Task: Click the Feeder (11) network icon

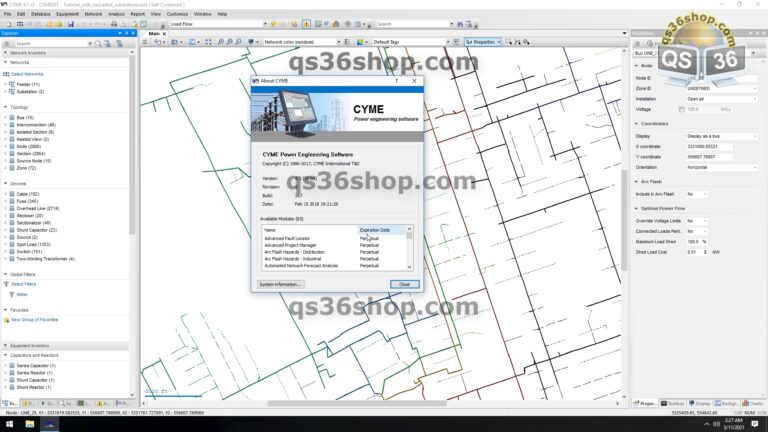Action: tap(12, 84)
